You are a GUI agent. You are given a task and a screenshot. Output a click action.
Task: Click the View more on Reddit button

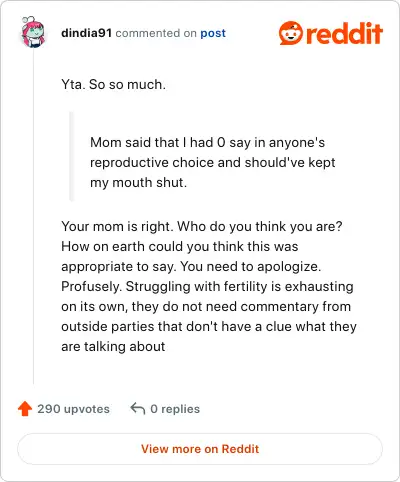[x=200, y=449]
